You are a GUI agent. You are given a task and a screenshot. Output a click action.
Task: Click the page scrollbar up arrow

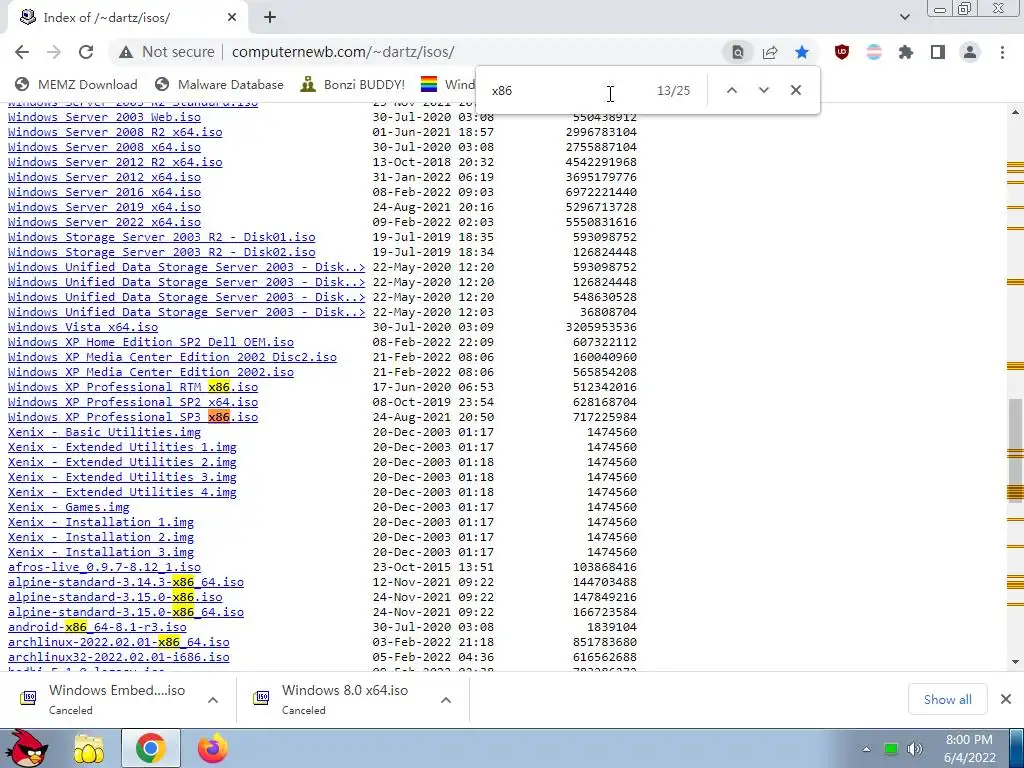coord(1015,112)
